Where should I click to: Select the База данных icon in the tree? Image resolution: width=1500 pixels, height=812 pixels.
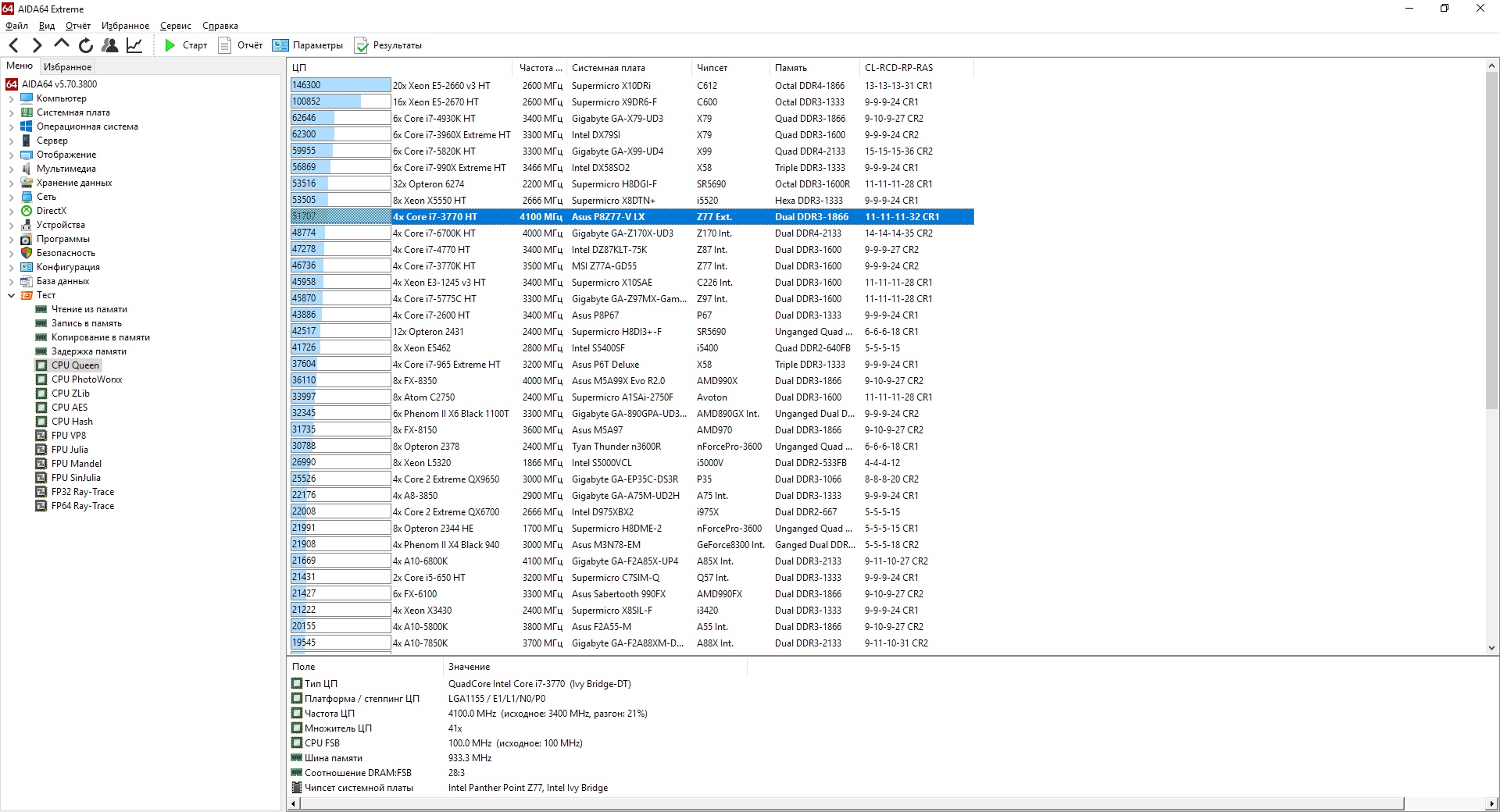(x=27, y=281)
